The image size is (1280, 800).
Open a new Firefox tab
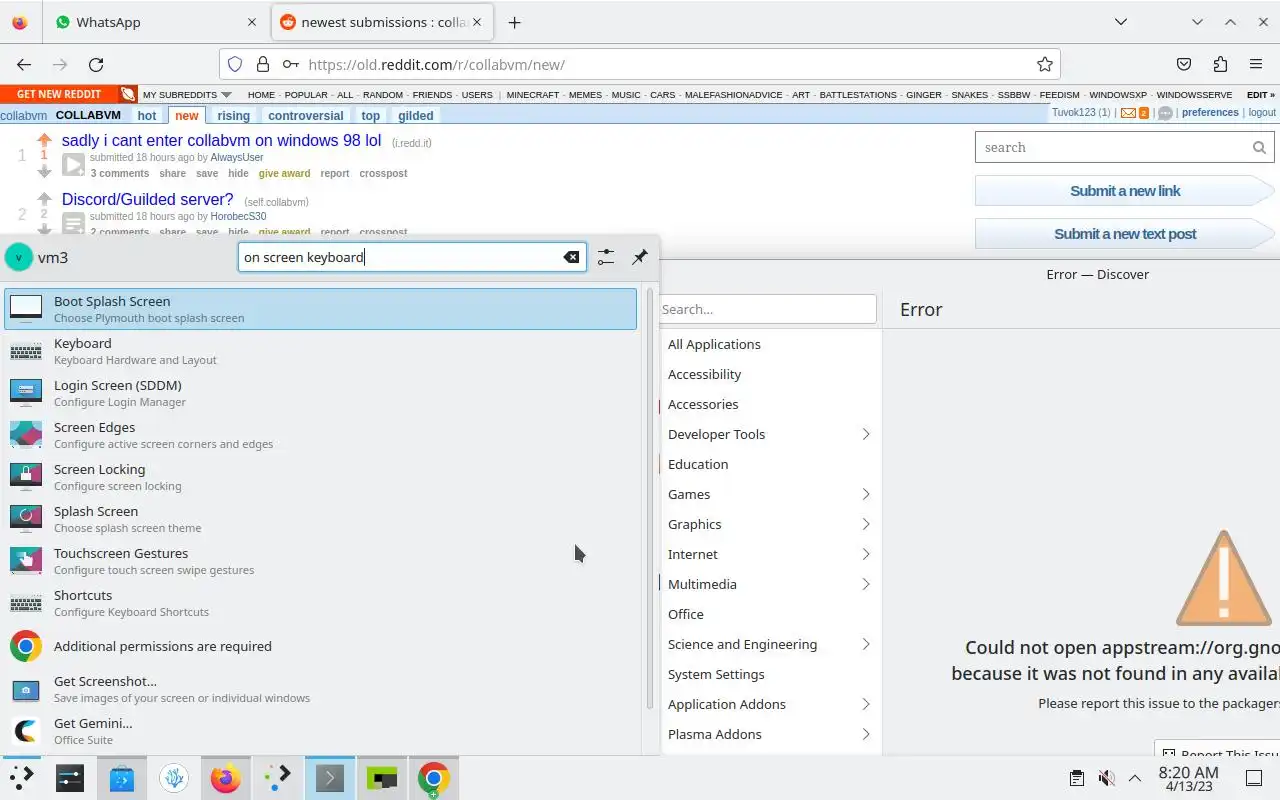(x=514, y=22)
